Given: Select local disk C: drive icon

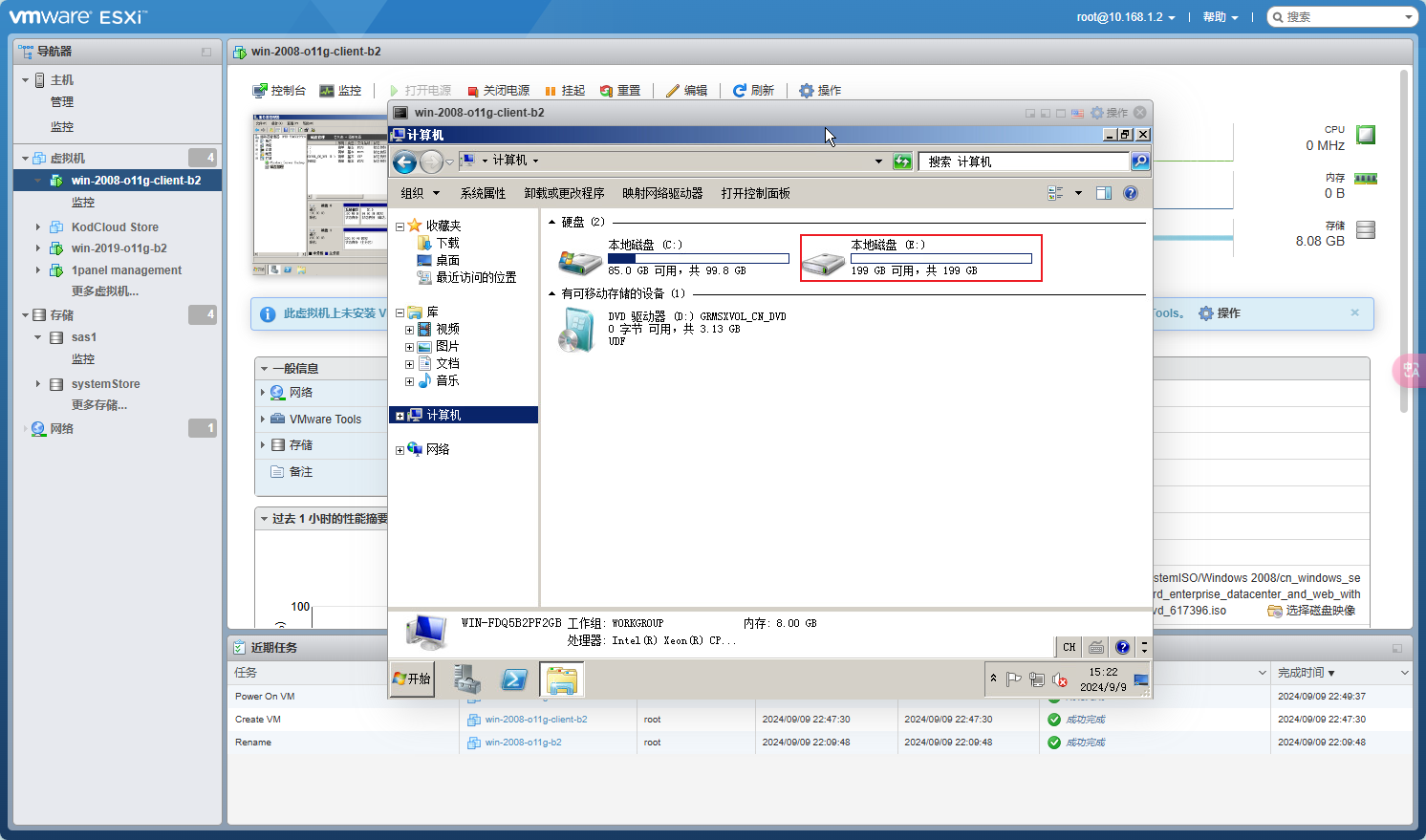Looking at the screenshot, I should click(x=580, y=260).
